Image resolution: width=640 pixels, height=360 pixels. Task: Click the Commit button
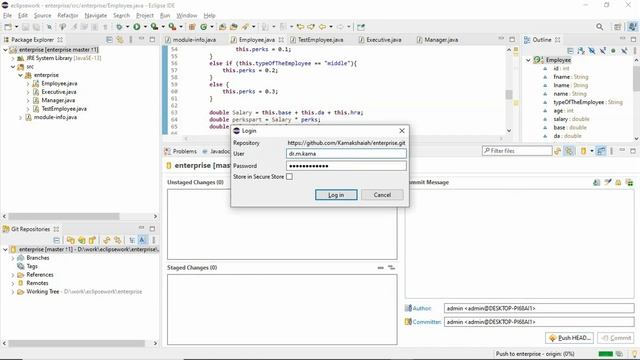coord(616,338)
